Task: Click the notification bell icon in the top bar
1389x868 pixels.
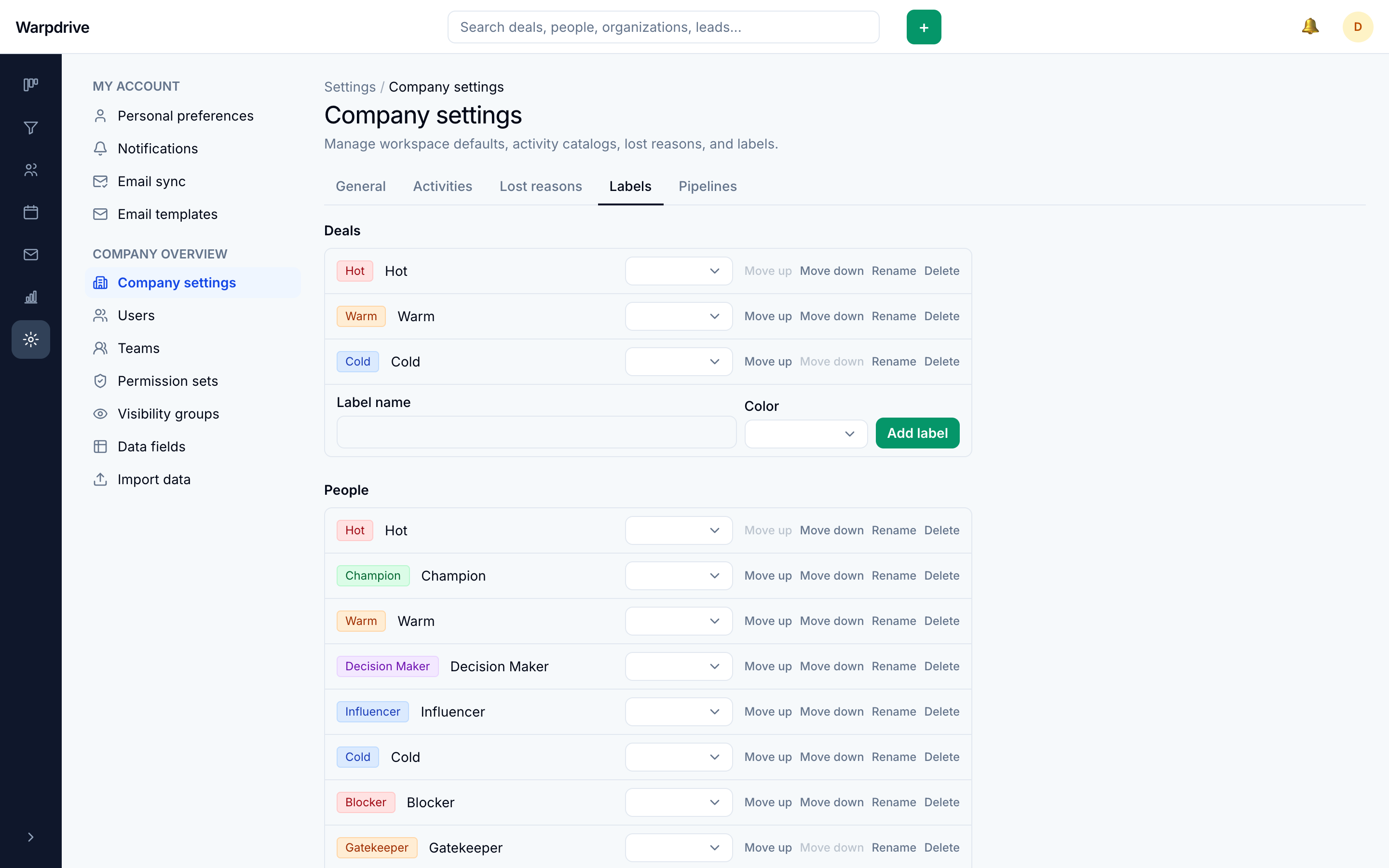Action: [1310, 27]
